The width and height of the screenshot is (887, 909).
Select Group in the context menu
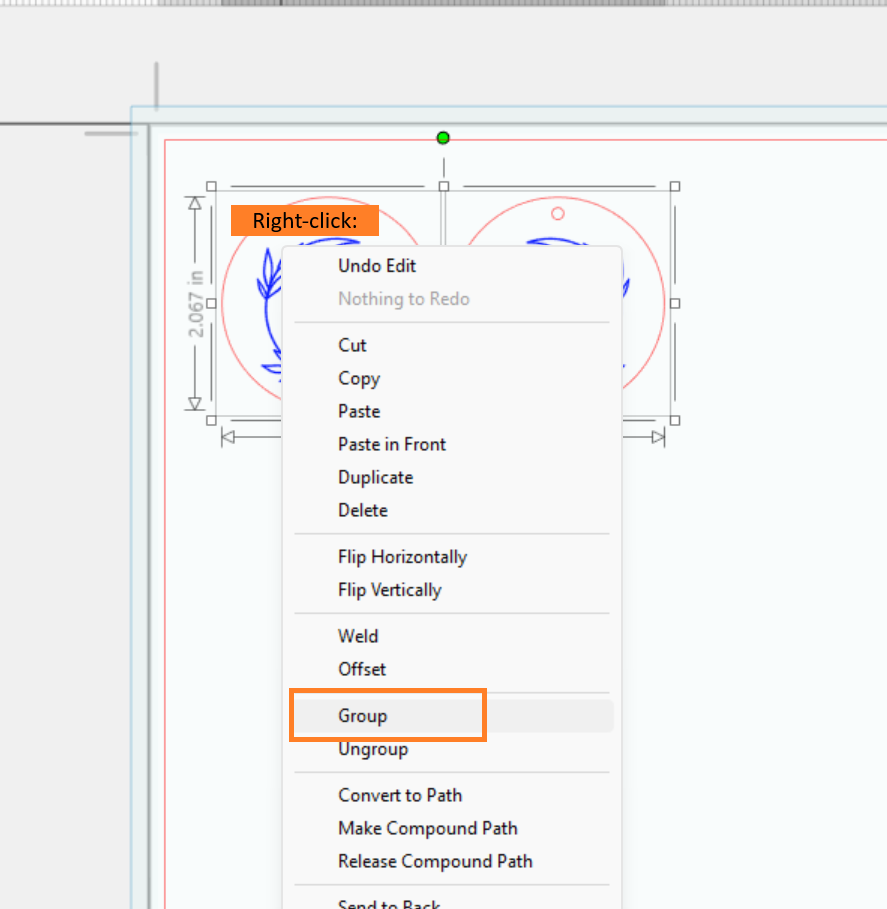point(452,716)
